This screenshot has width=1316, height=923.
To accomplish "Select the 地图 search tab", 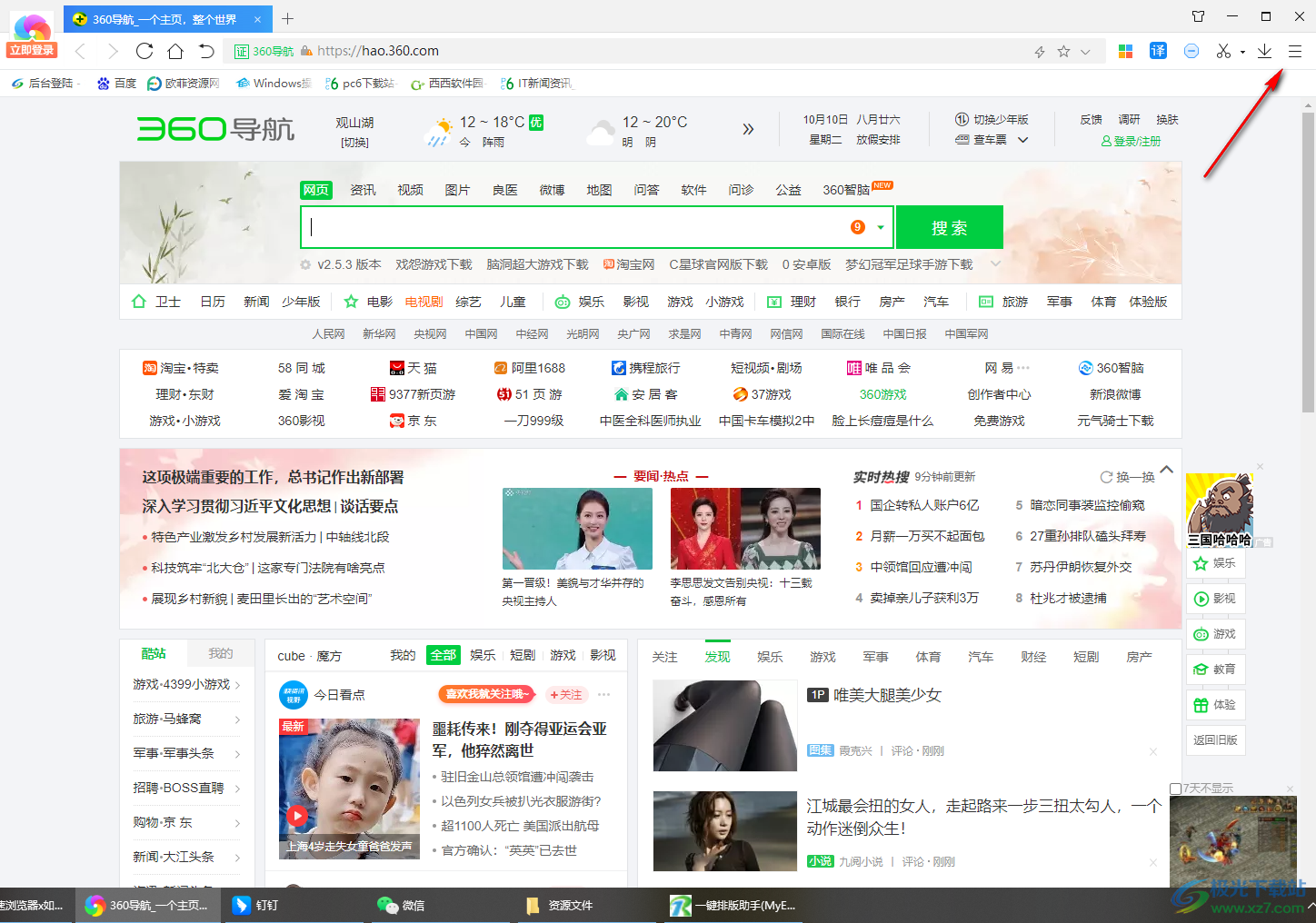I will click(599, 190).
